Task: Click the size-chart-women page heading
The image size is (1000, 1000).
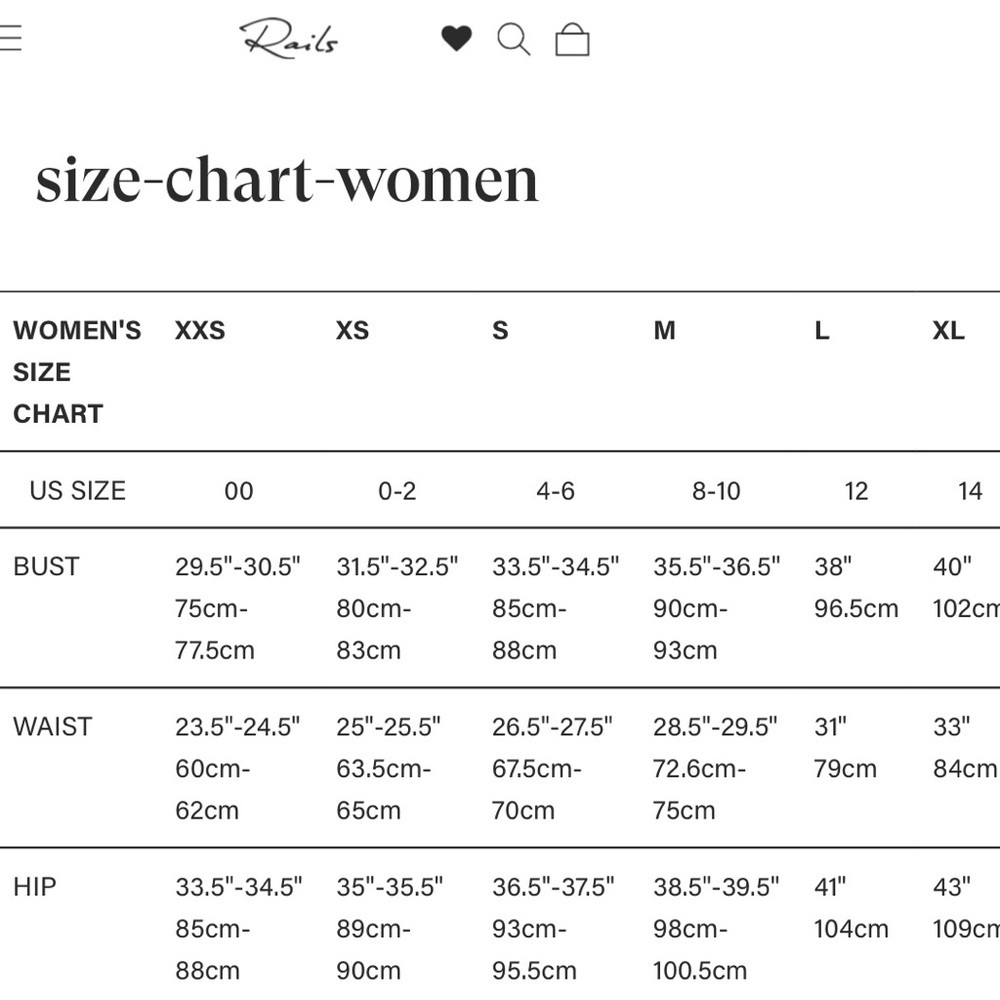Action: (x=287, y=180)
